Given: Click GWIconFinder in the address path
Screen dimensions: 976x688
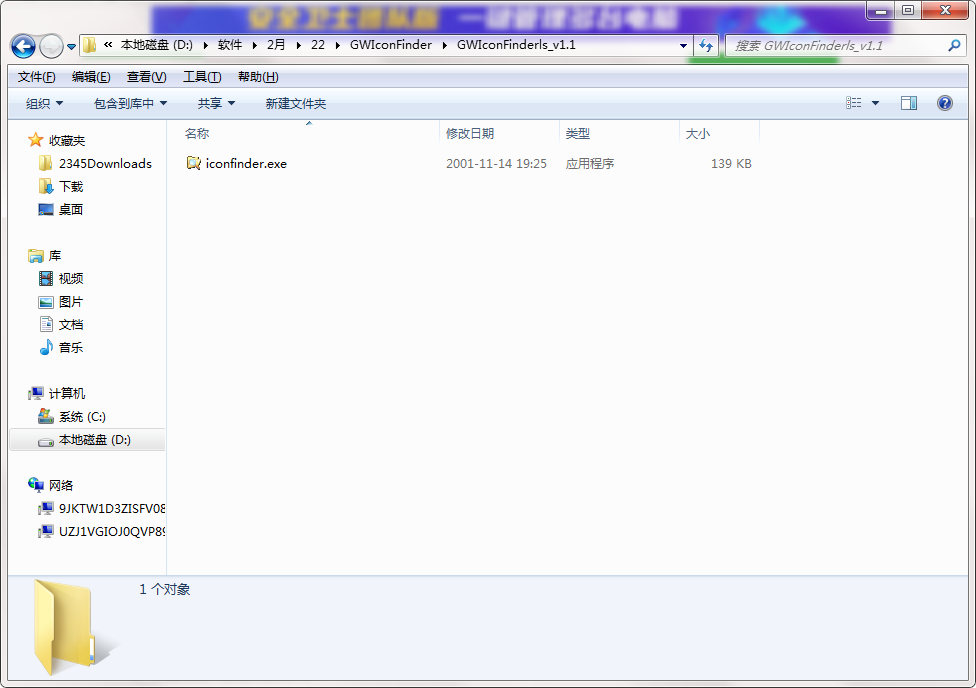Looking at the screenshot, I should click(390, 45).
